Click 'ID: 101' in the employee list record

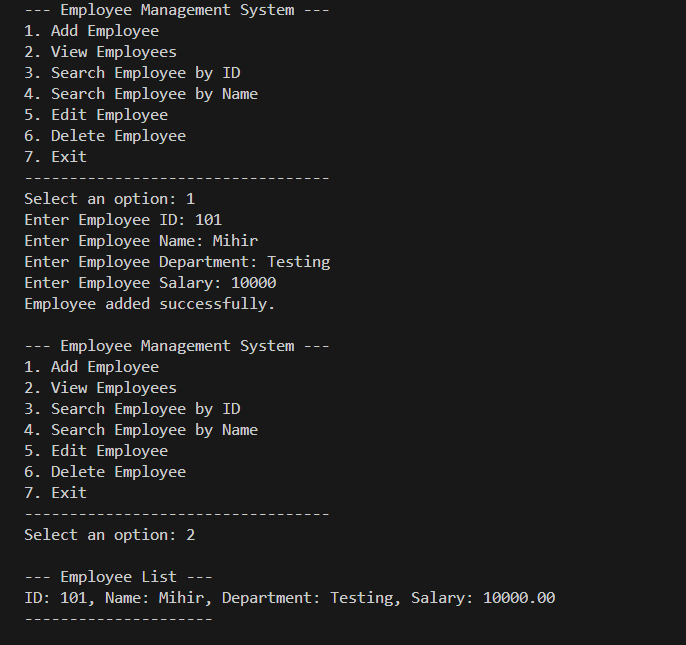tap(56, 598)
